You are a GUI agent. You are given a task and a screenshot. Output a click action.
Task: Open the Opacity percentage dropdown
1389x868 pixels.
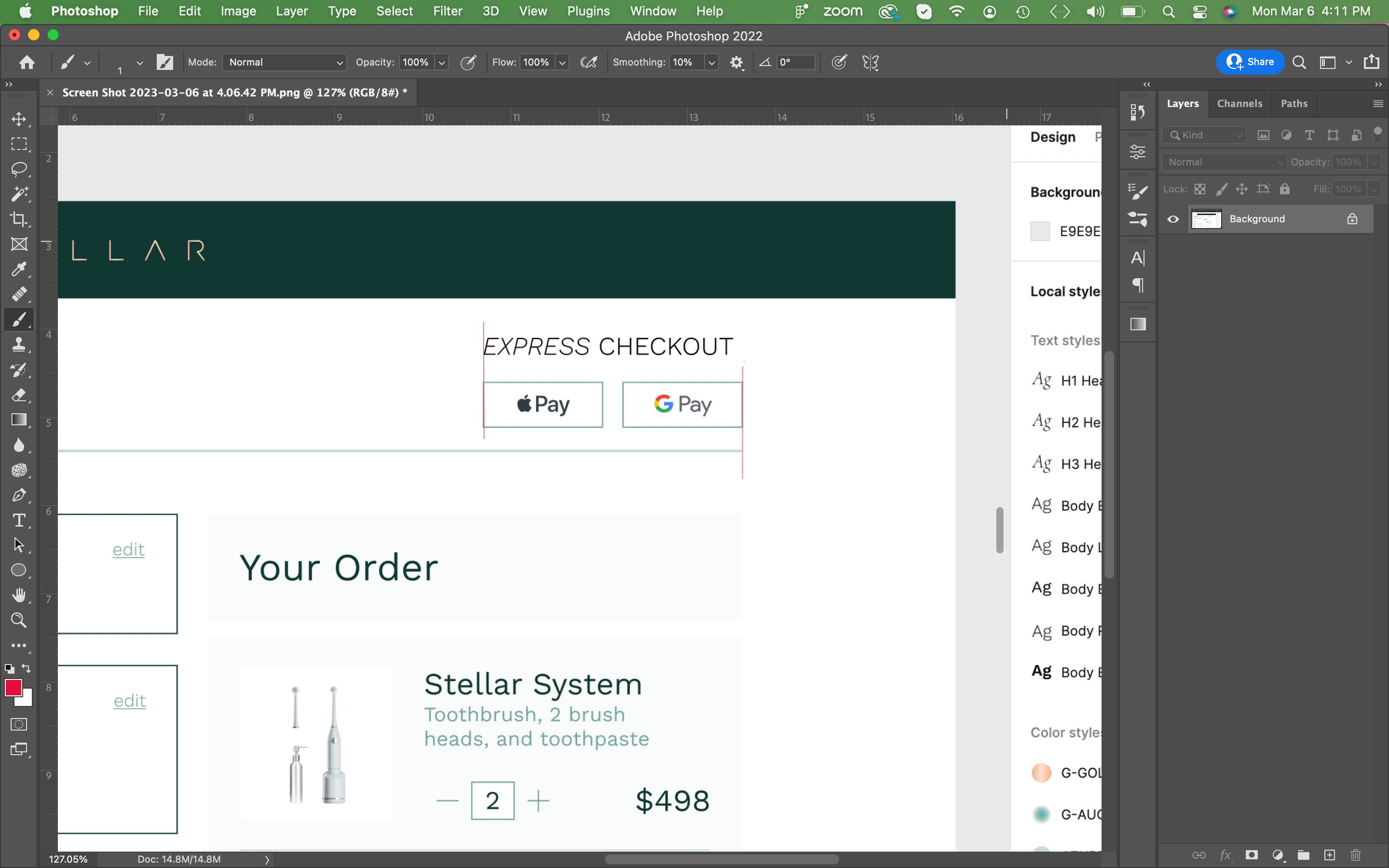441,62
